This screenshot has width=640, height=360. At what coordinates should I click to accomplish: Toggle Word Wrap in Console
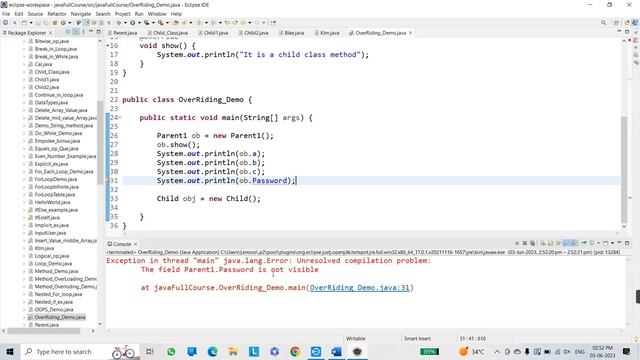pos(558,243)
